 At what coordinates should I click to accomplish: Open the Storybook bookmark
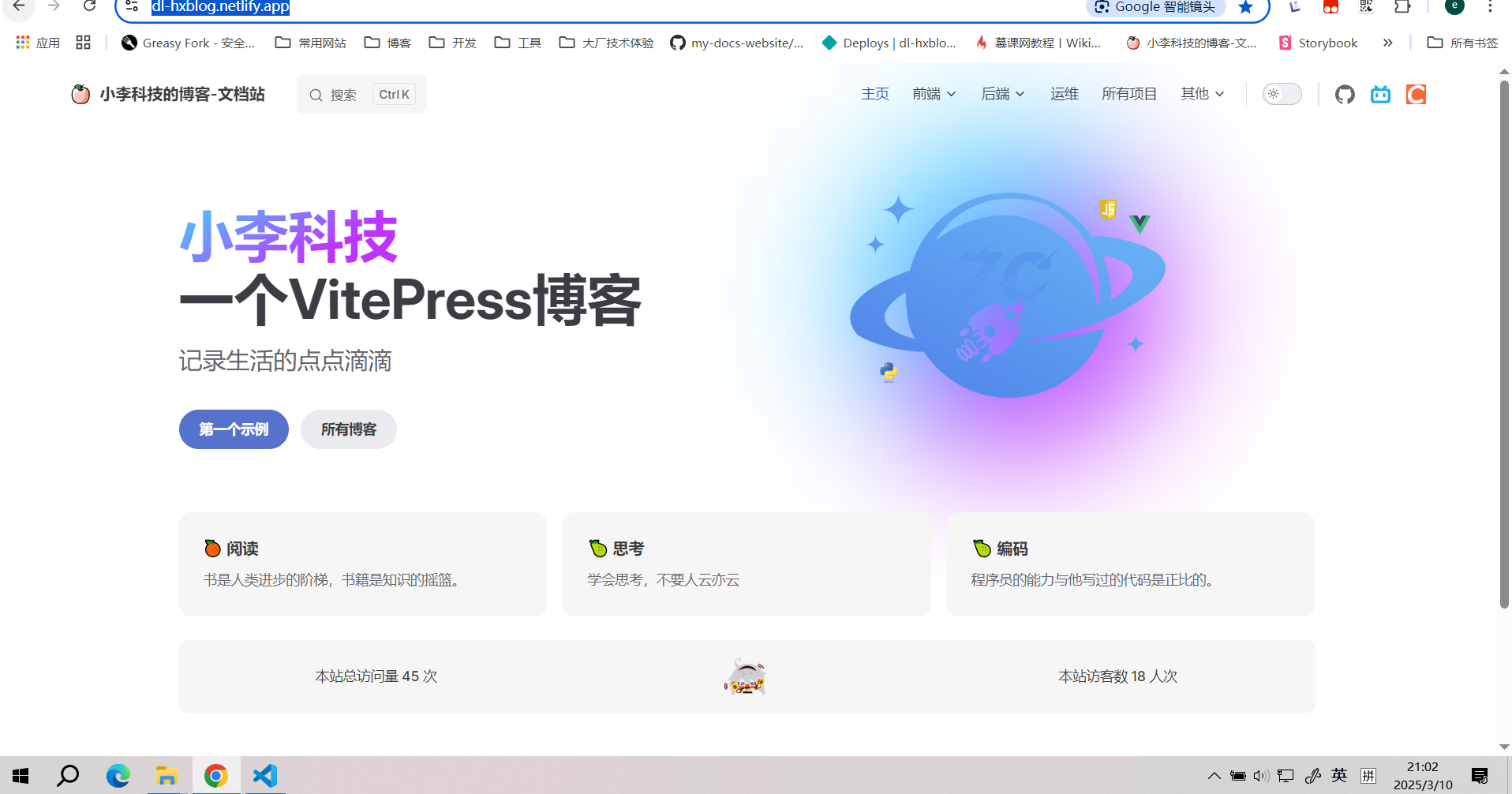pos(1319,43)
